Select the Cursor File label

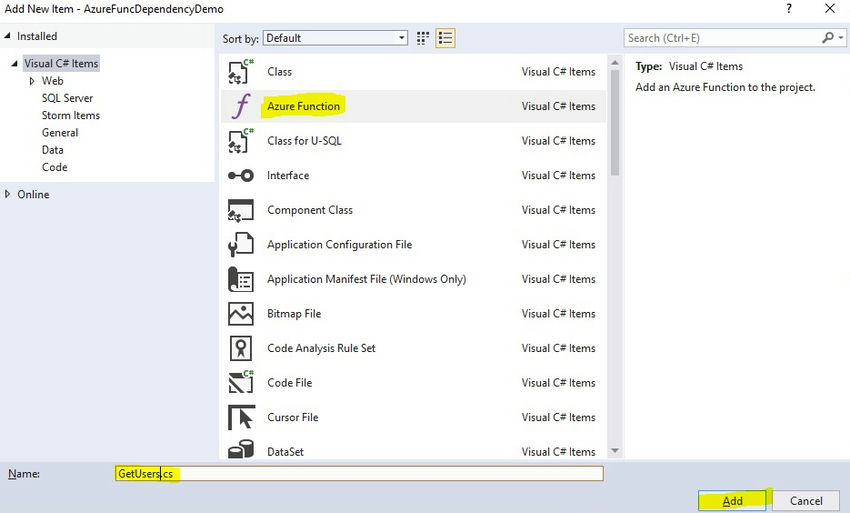(x=293, y=418)
